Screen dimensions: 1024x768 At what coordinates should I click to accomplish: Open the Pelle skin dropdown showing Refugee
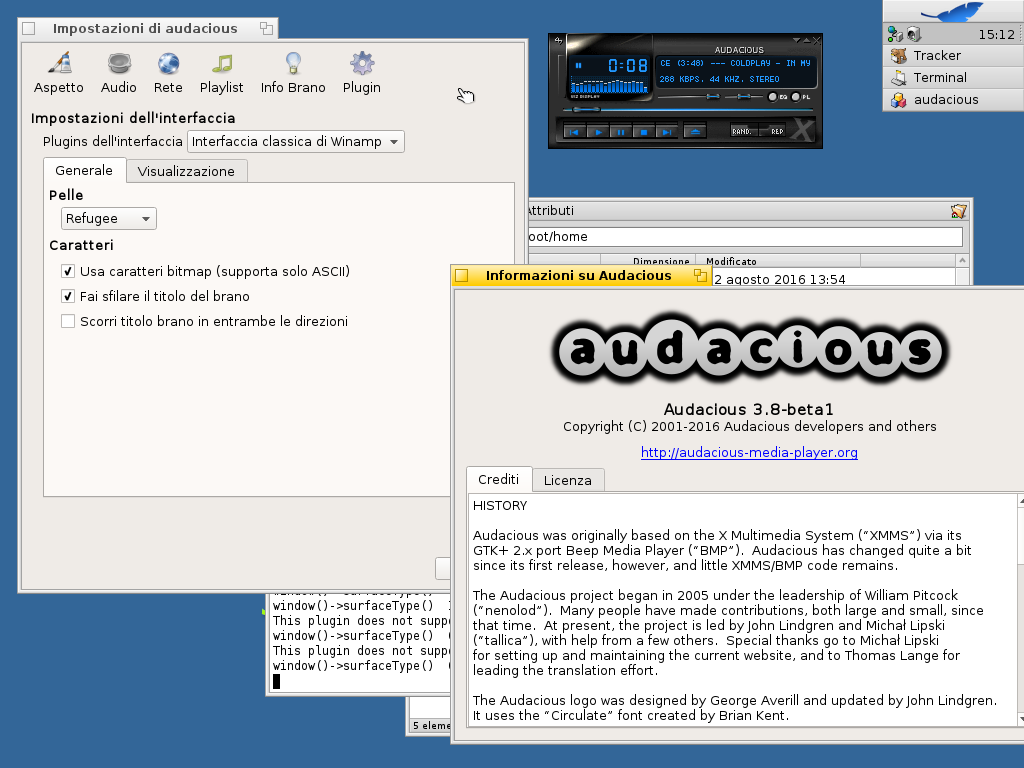point(108,219)
